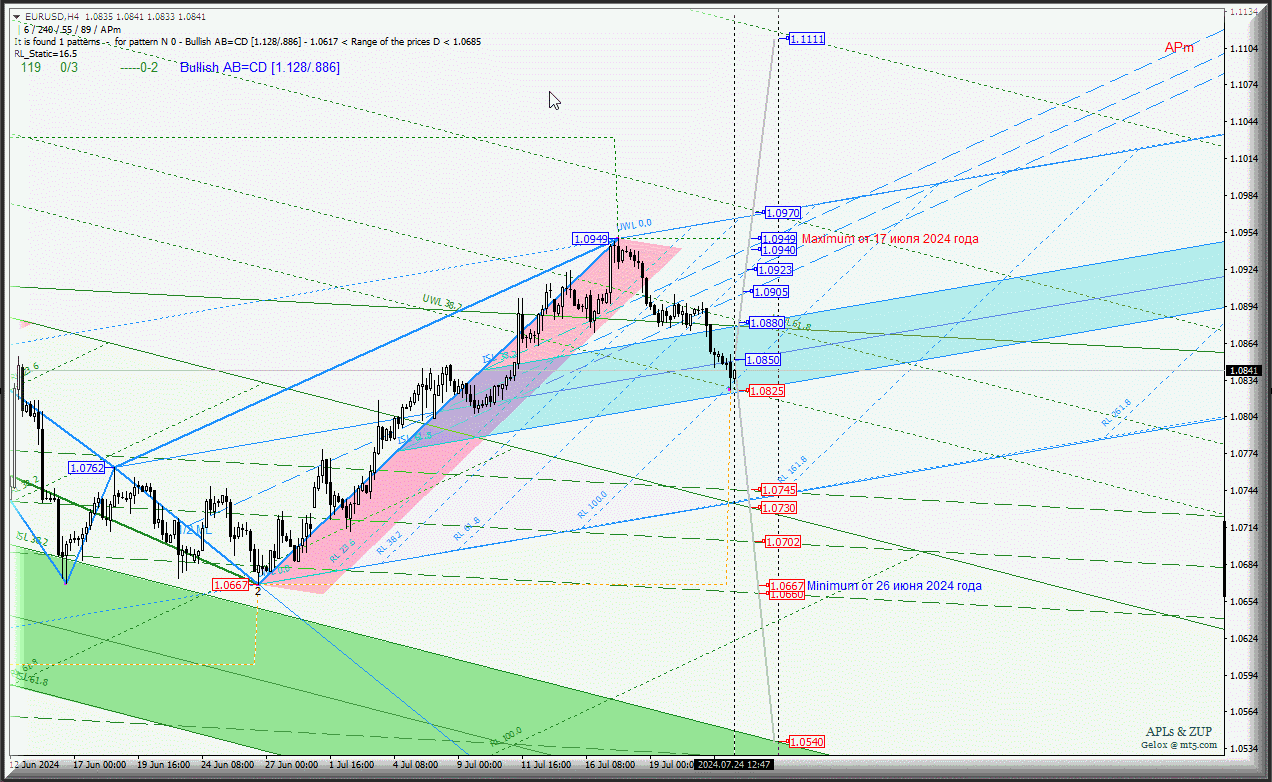1272x782 pixels.
Task: Click the red 1.0745 level label
Action: click(x=778, y=490)
